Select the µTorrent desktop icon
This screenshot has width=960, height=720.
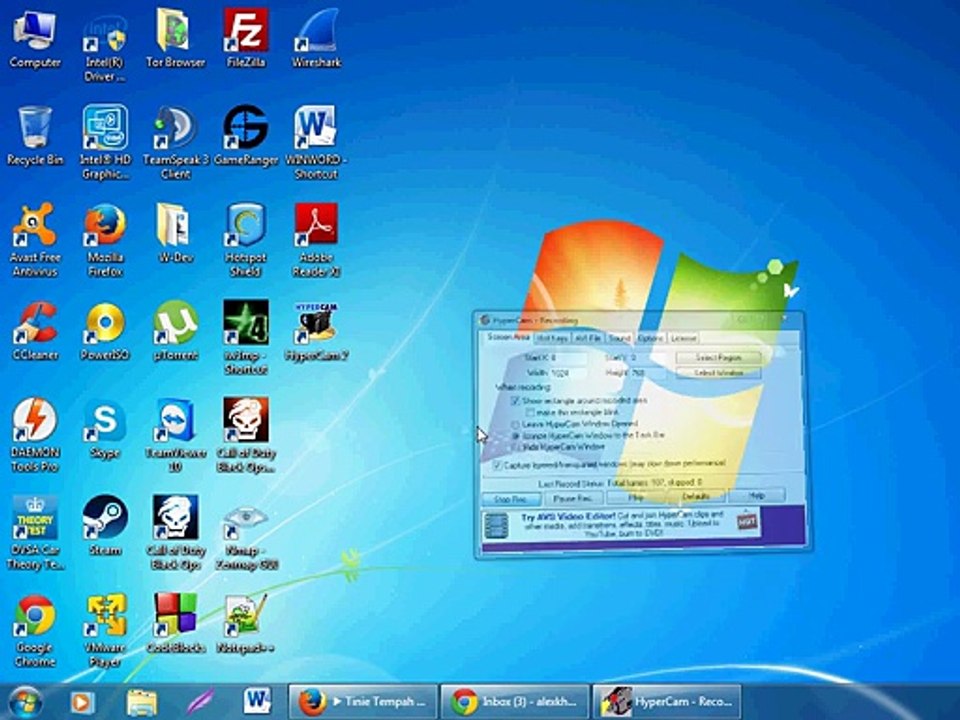[x=175, y=331]
